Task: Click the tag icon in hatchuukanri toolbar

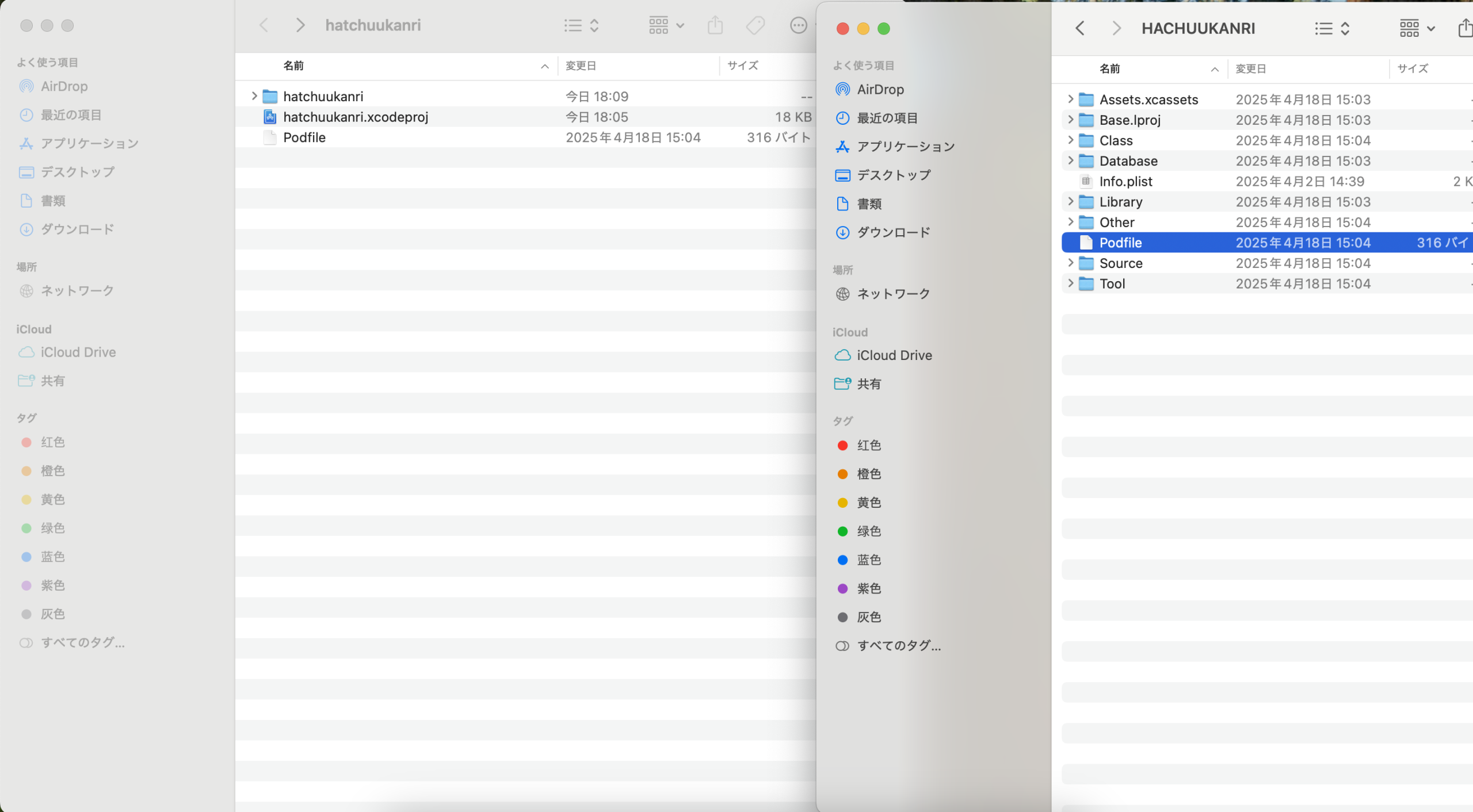Action: (755, 25)
